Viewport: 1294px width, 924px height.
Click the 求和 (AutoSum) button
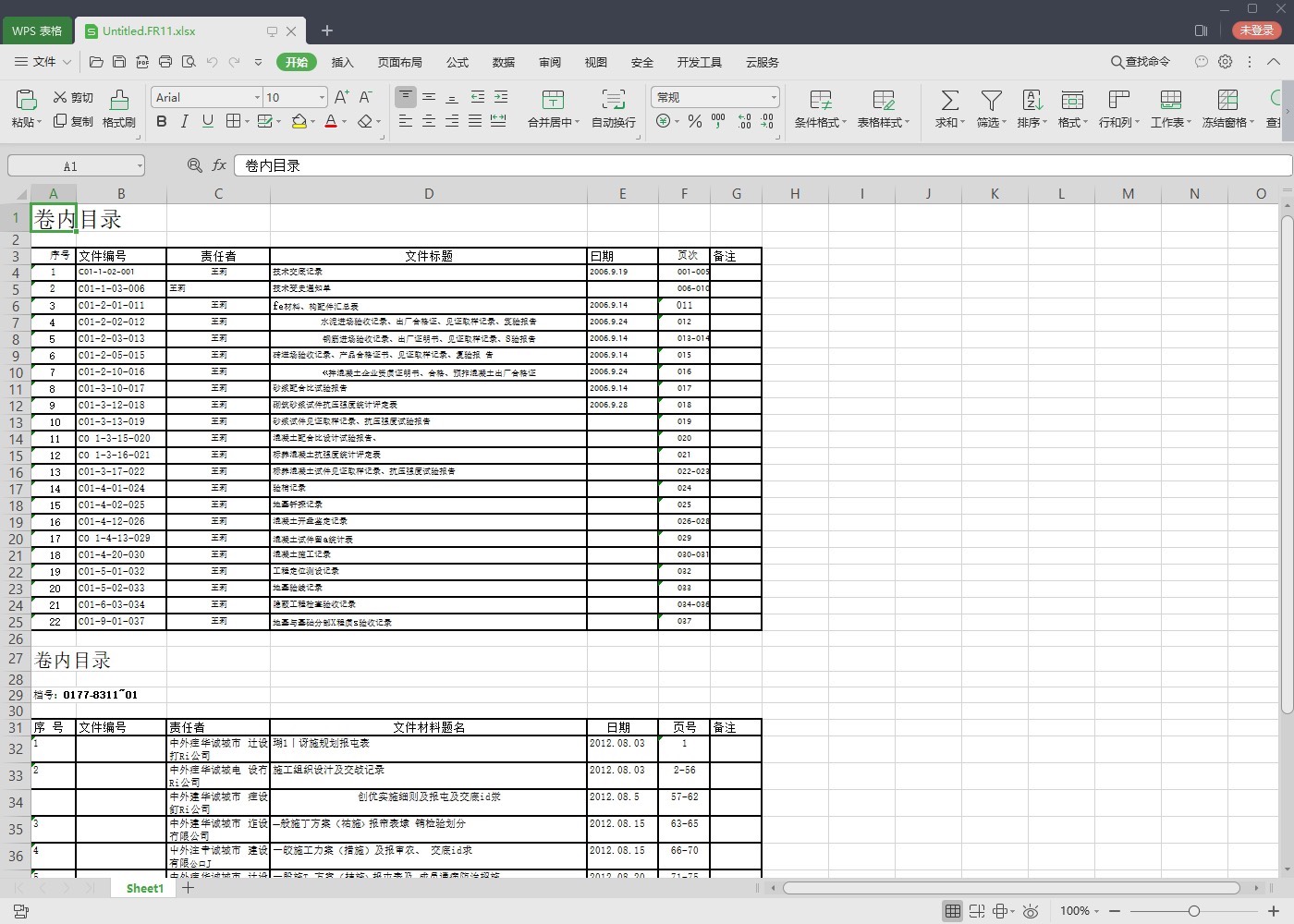949,109
